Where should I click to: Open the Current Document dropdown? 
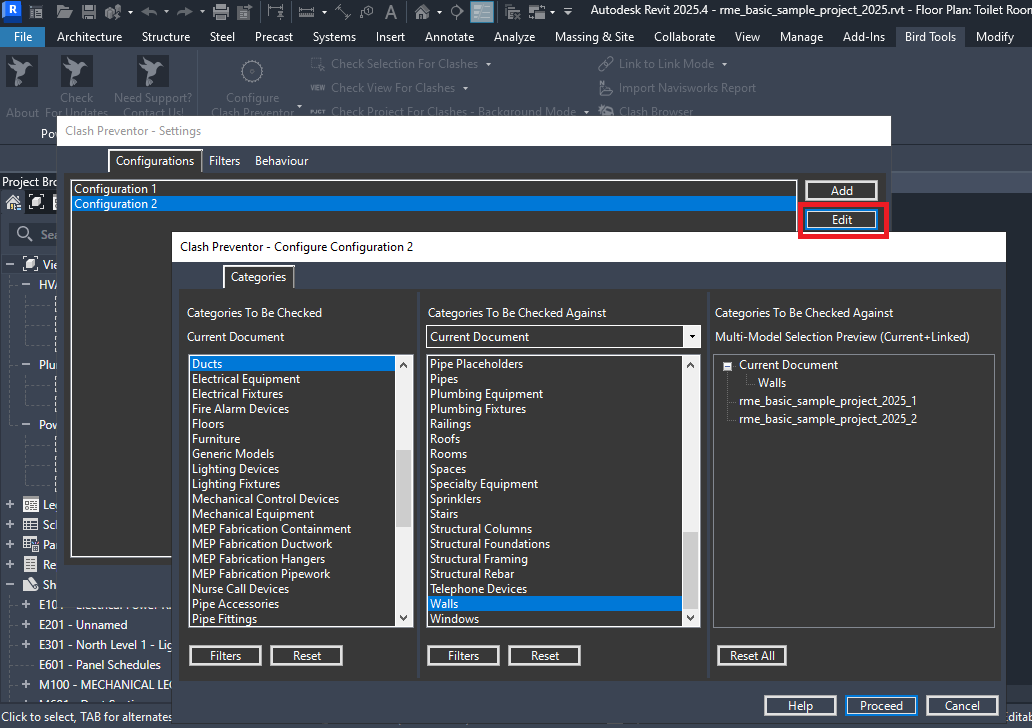[692, 337]
